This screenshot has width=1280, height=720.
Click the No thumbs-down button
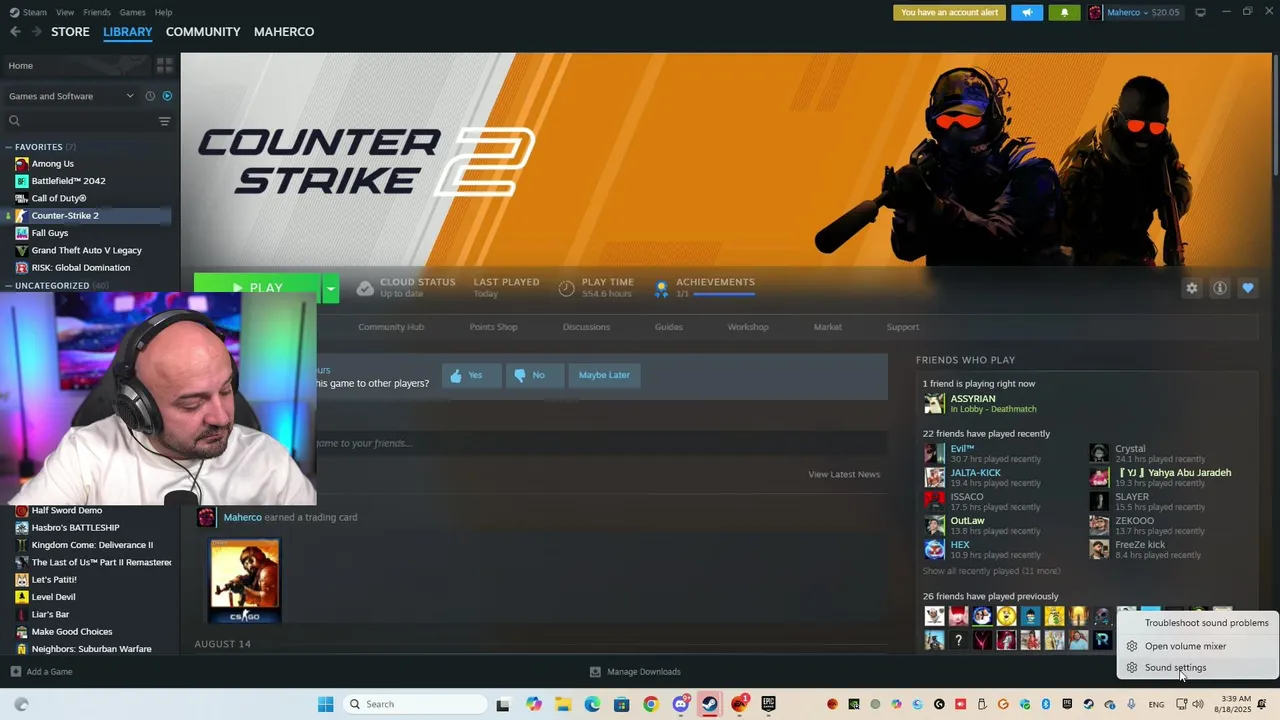pyautogui.click(x=535, y=375)
